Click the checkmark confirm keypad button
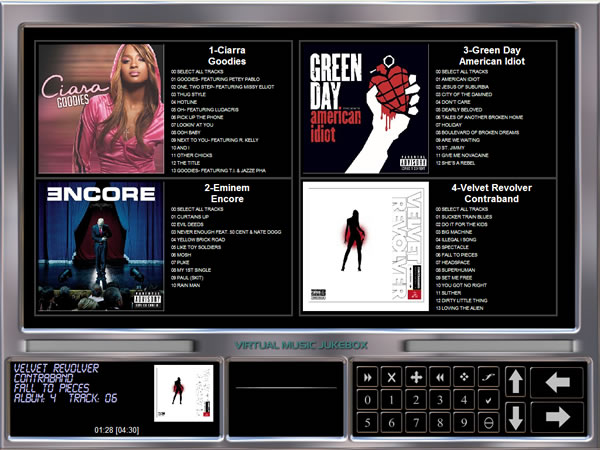This screenshot has width=600, height=450. tap(488, 400)
